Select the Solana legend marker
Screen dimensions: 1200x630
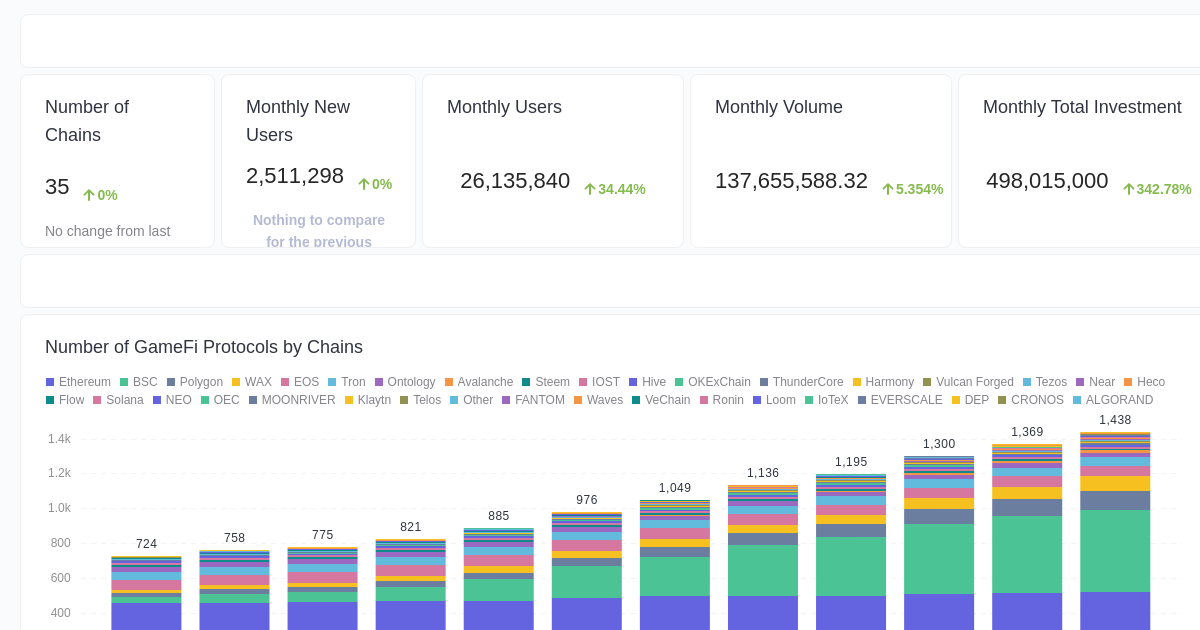coord(96,400)
